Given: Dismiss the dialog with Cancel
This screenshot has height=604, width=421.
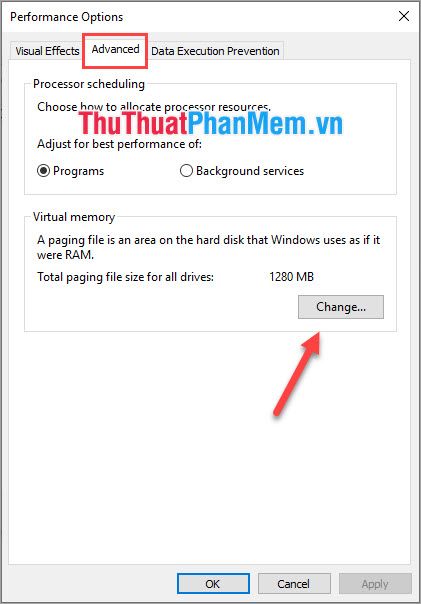Looking at the screenshot, I should (x=294, y=584).
